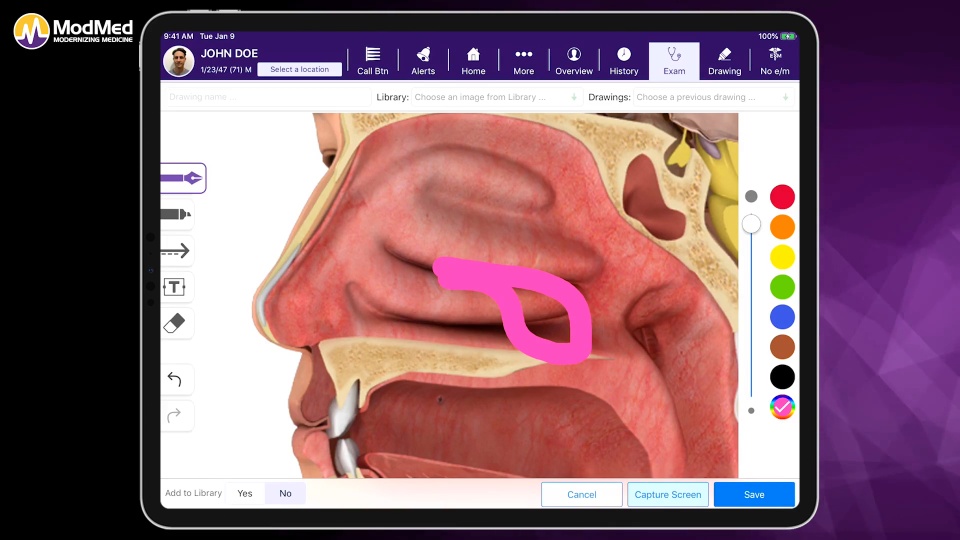The width and height of the screenshot is (960, 540).
Task: Select the fountain pen drawing tool
Action: coord(182,178)
